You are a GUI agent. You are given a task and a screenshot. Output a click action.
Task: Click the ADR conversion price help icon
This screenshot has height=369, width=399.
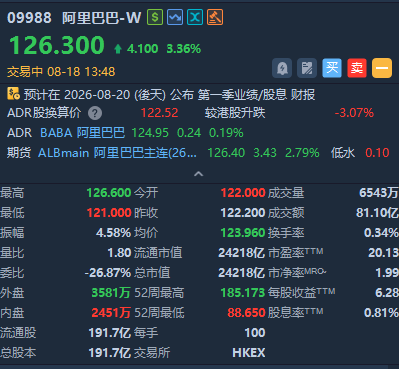pos(95,113)
